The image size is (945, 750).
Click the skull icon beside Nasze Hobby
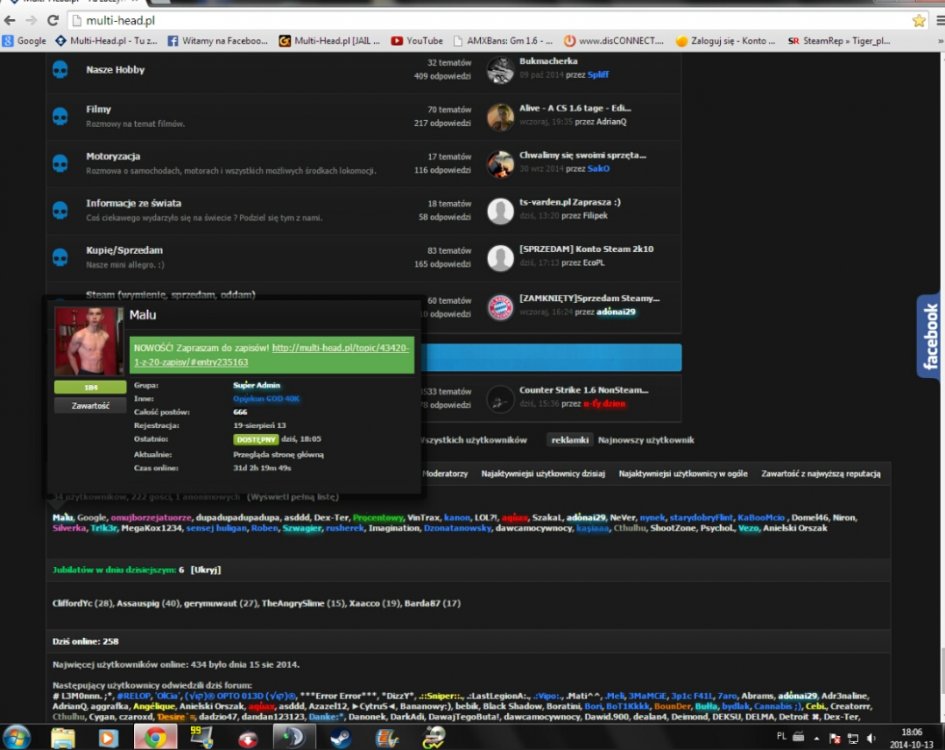(59, 70)
